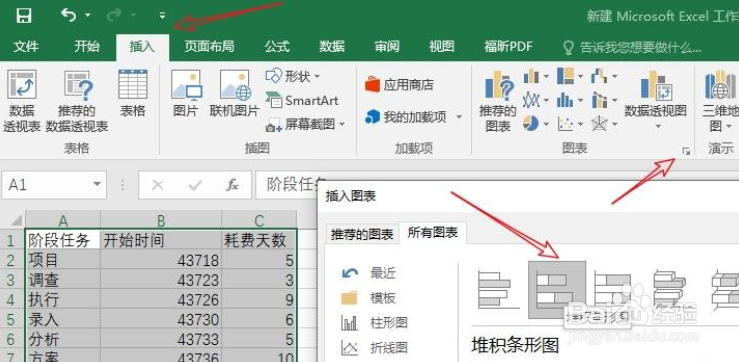Switch to the 视图 tab

(x=442, y=46)
